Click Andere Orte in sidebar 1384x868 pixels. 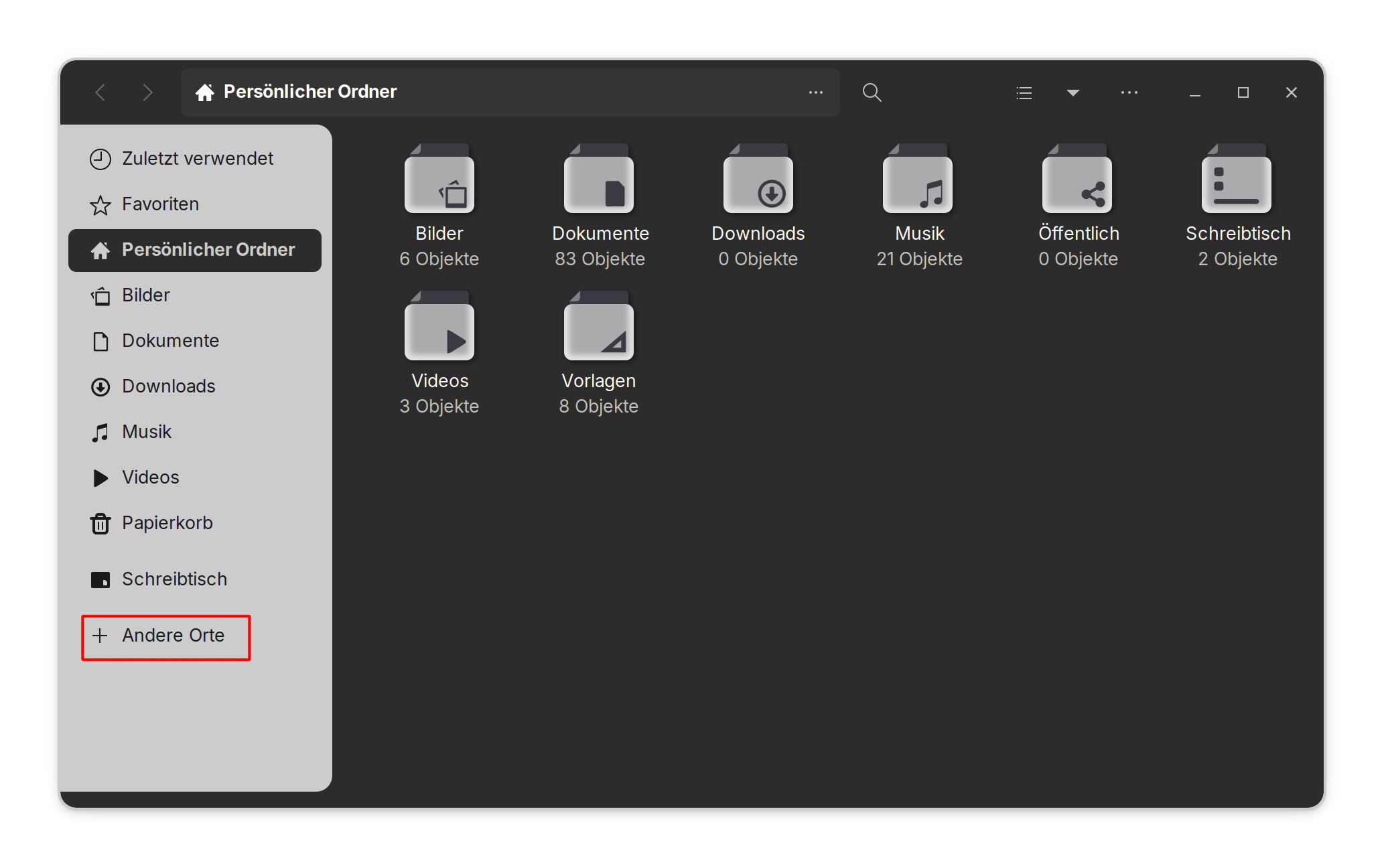pyautogui.click(x=194, y=636)
